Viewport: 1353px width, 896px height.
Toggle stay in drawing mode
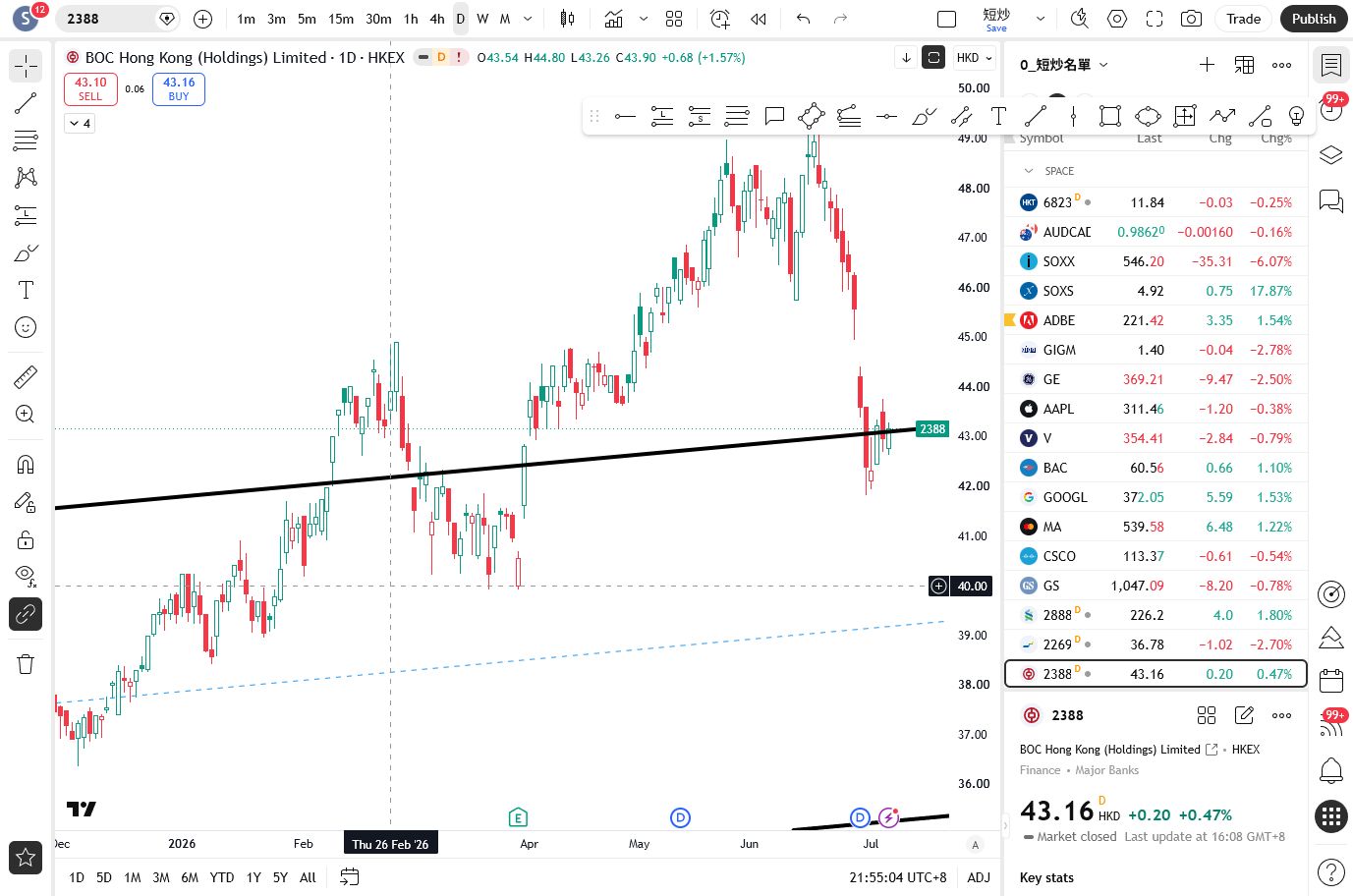26,502
